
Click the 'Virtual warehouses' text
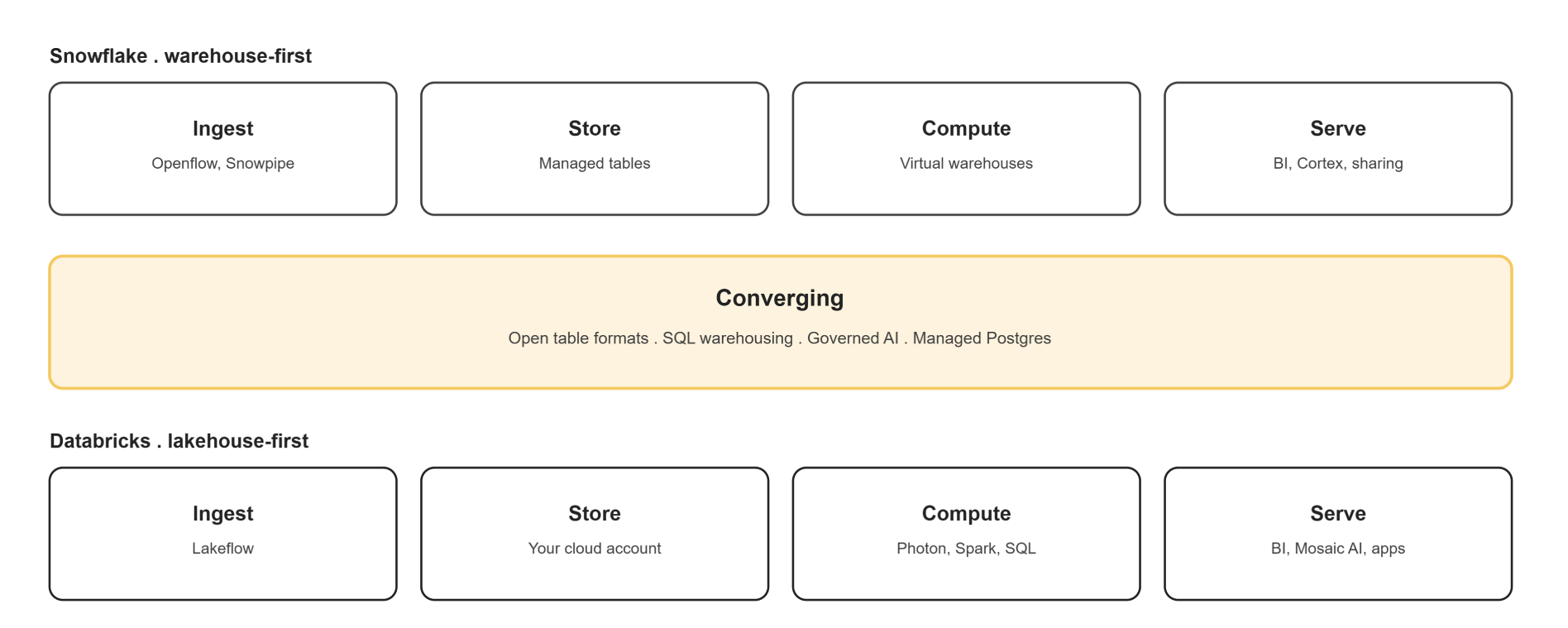(x=966, y=164)
